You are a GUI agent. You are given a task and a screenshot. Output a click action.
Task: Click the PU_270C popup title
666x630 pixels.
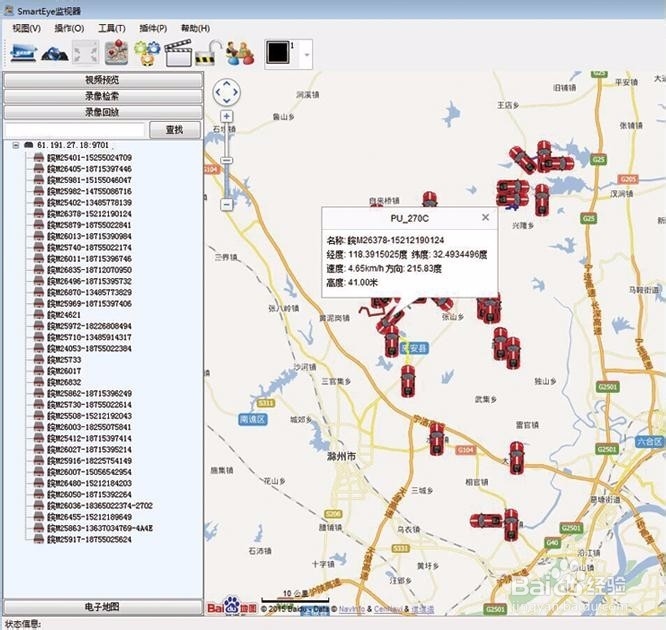click(409, 218)
